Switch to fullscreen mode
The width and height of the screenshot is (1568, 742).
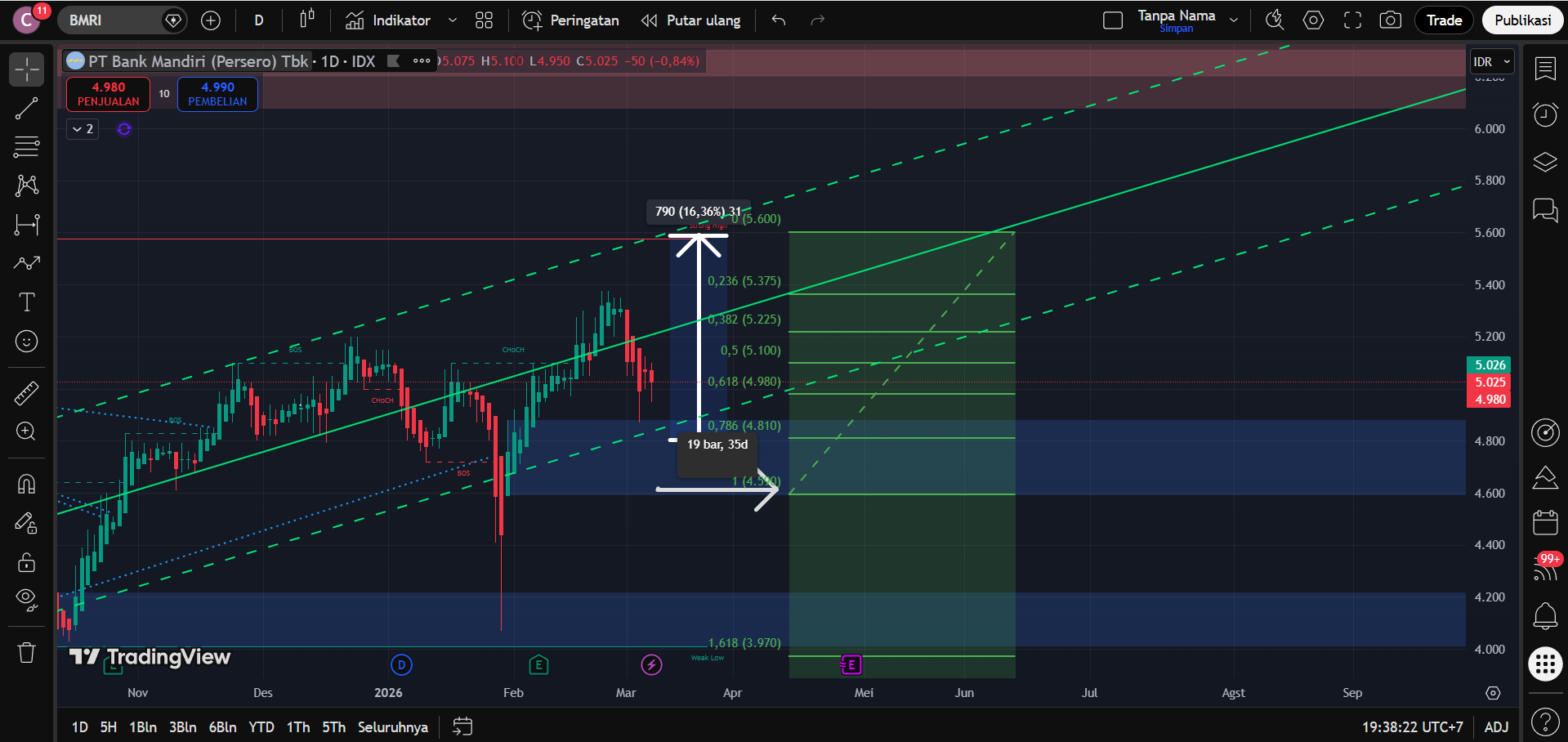[x=1352, y=20]
